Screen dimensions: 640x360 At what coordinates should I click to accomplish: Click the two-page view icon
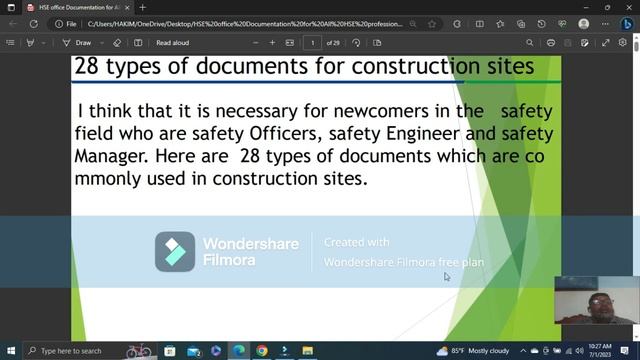(377, 42)
